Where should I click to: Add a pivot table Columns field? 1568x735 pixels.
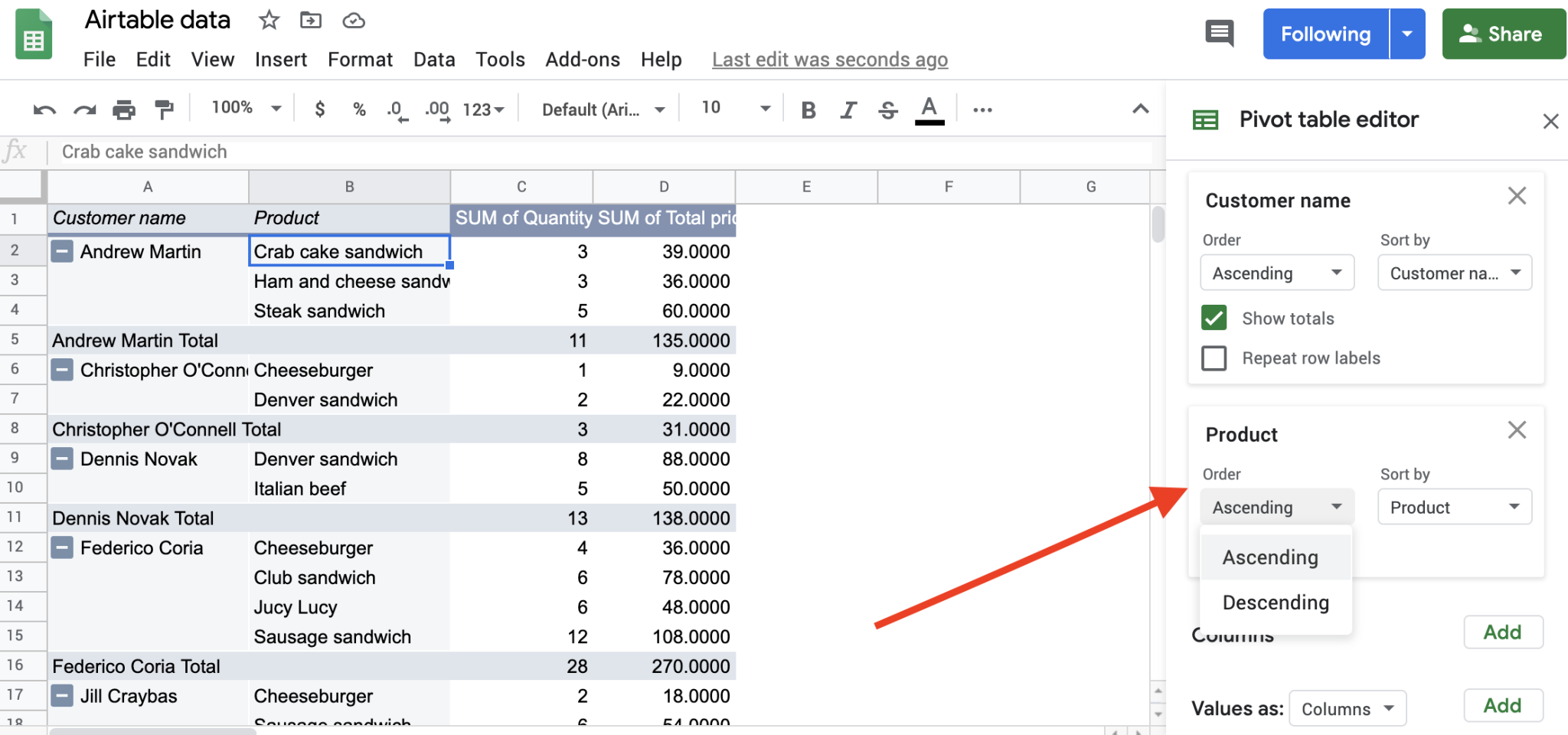[1502, 632]
